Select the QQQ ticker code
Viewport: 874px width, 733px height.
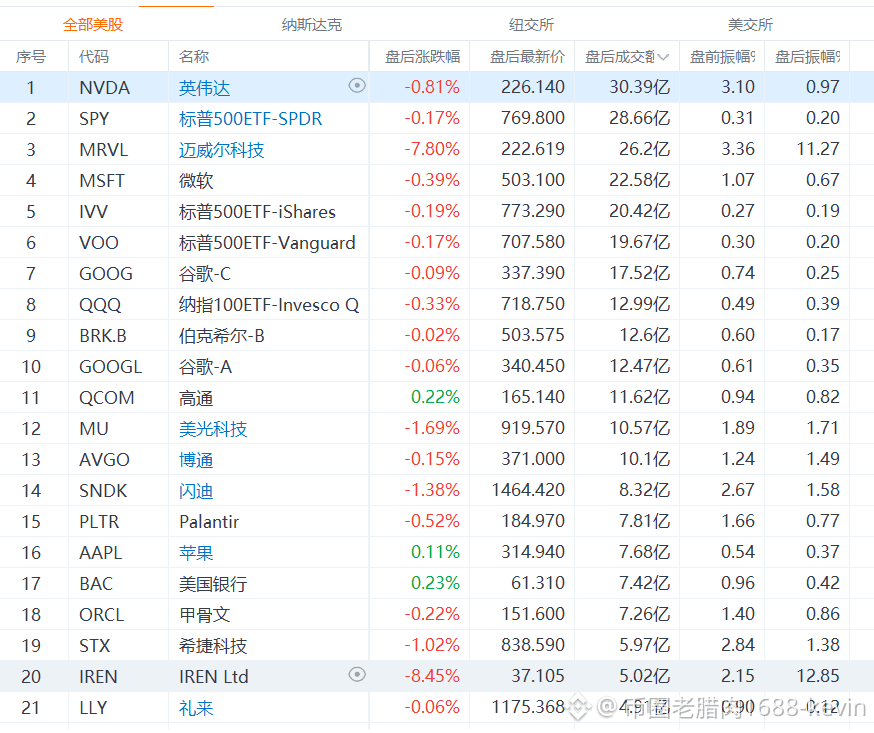pyautogui.click(x=100, y=305)
